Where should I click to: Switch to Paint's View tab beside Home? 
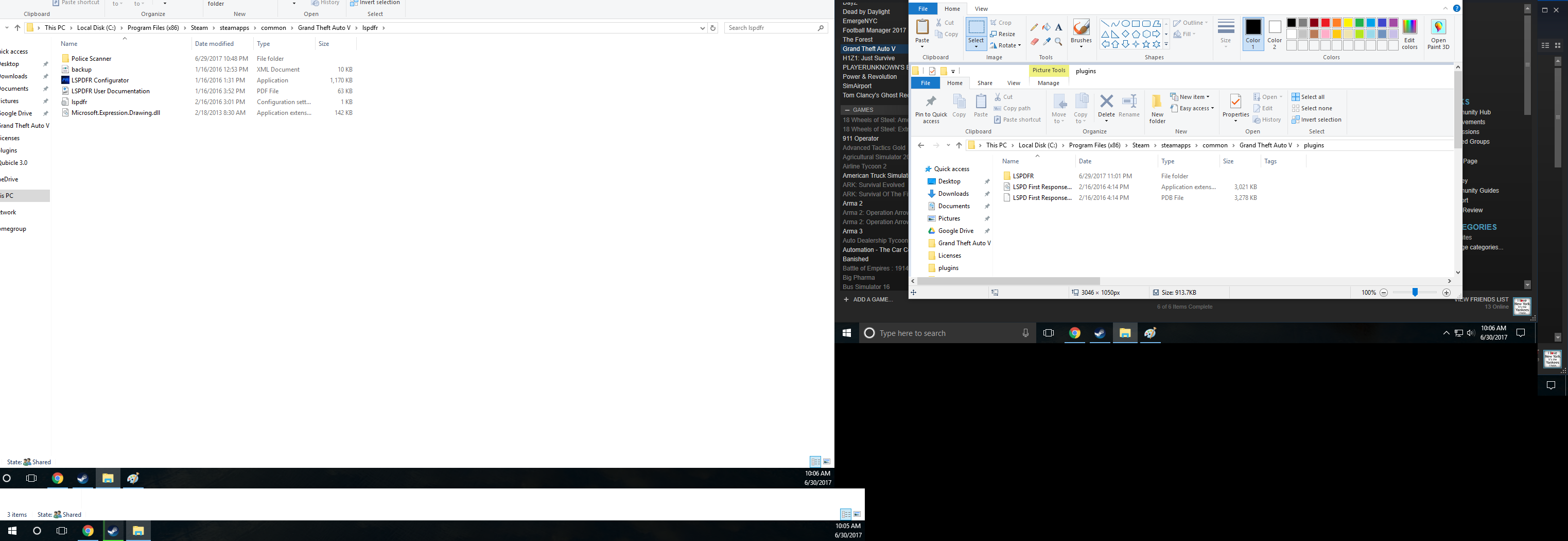coord(981,9)
